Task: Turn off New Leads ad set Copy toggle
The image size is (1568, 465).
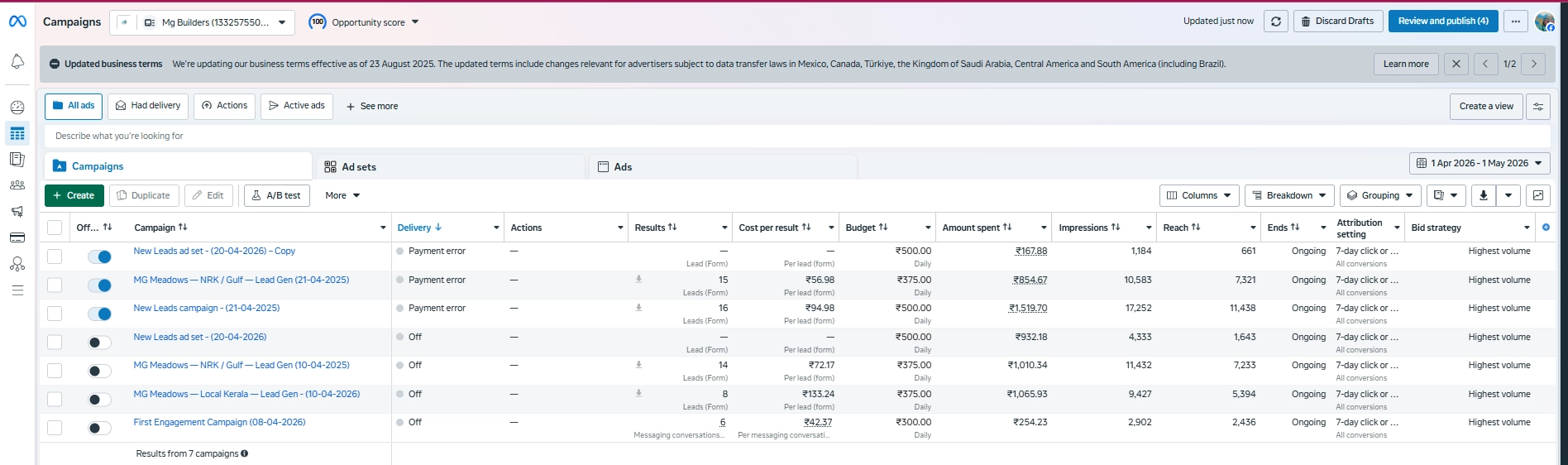Action: click(x=99, y=256)
